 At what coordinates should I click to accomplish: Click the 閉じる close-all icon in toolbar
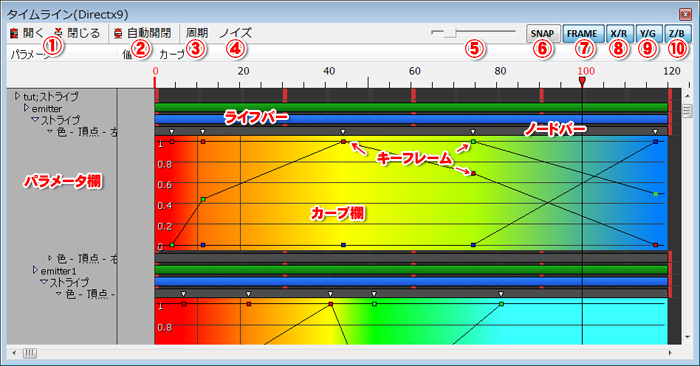pyautogui.click(x=59, y=33)
